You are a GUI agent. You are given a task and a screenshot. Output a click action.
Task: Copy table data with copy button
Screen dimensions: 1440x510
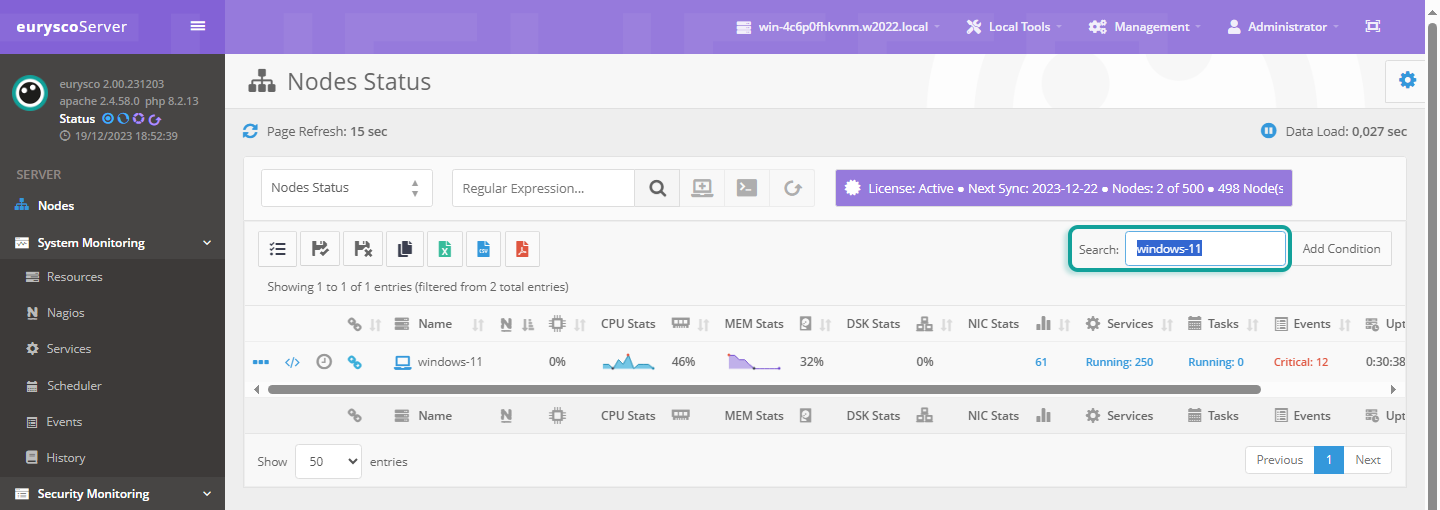point(404,249)
